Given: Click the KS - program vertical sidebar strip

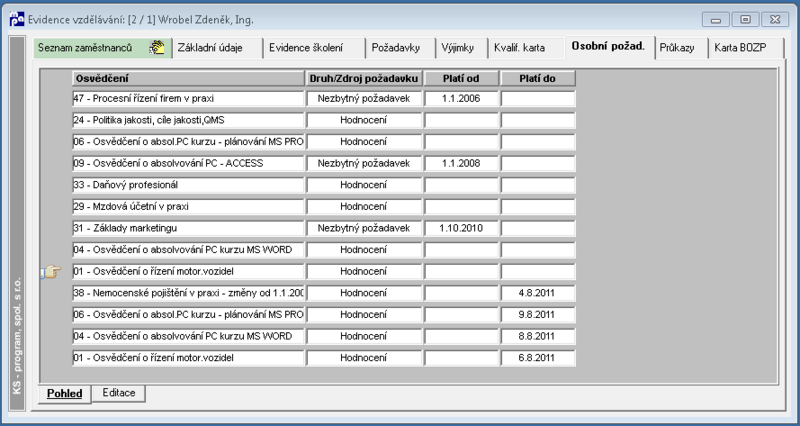Looking at the screenshot, I should tap(17, 223).
